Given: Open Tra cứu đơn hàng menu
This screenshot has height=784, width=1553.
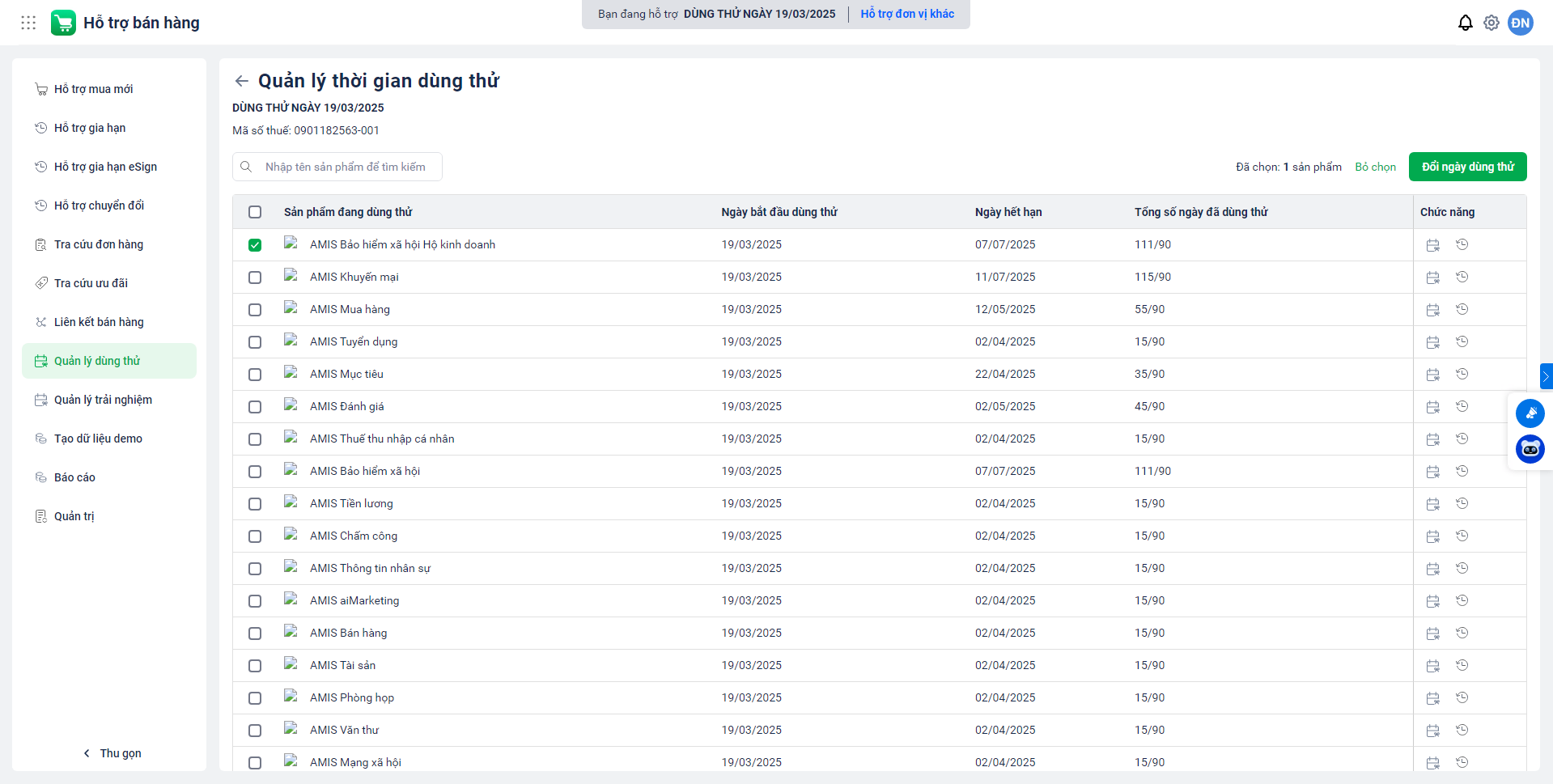Looking at the screenshot, I should (x=109, y=244).
